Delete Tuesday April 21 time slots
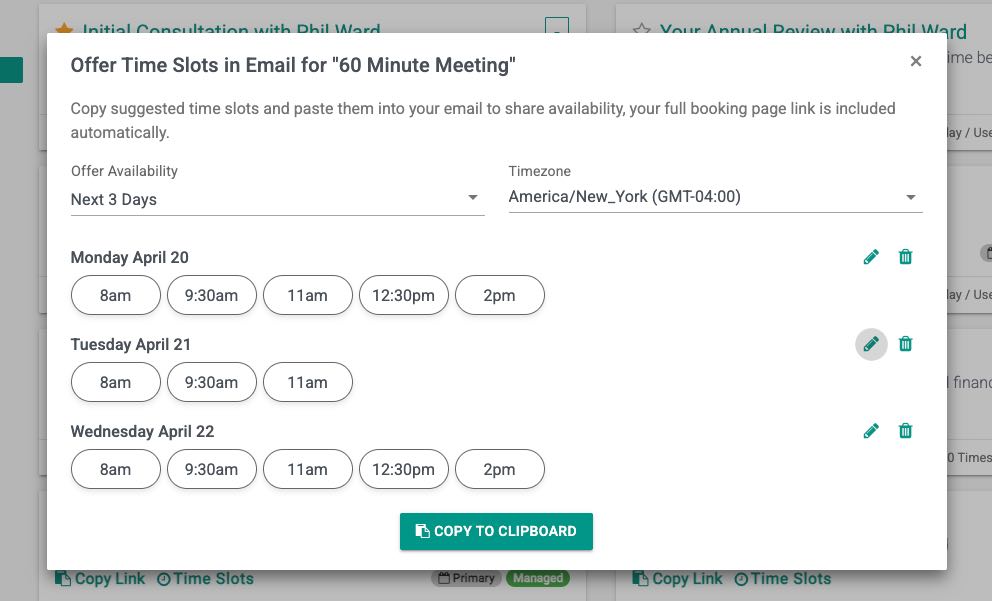Screen dimensions: 992x601 (905, 344)
